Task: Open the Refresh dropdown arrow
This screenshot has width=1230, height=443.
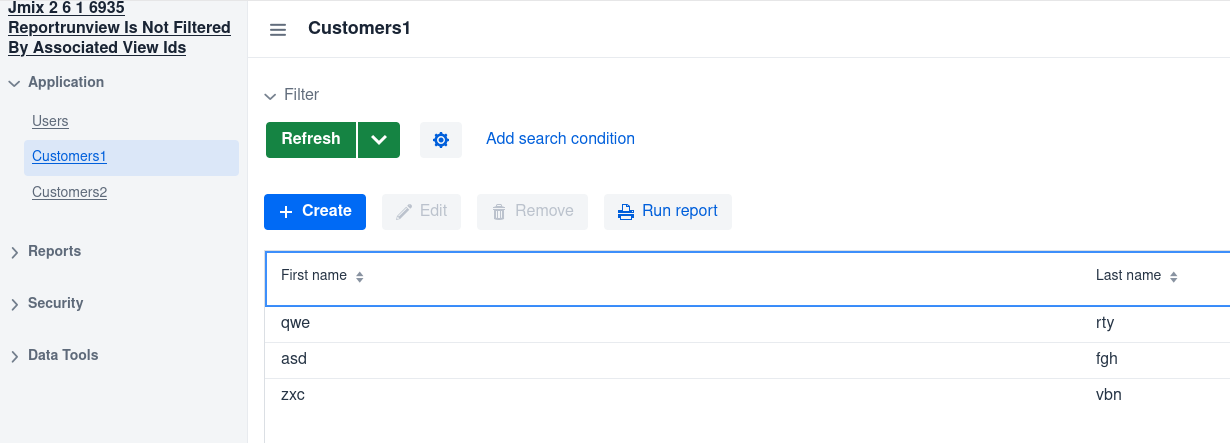Action: [378, 140]
